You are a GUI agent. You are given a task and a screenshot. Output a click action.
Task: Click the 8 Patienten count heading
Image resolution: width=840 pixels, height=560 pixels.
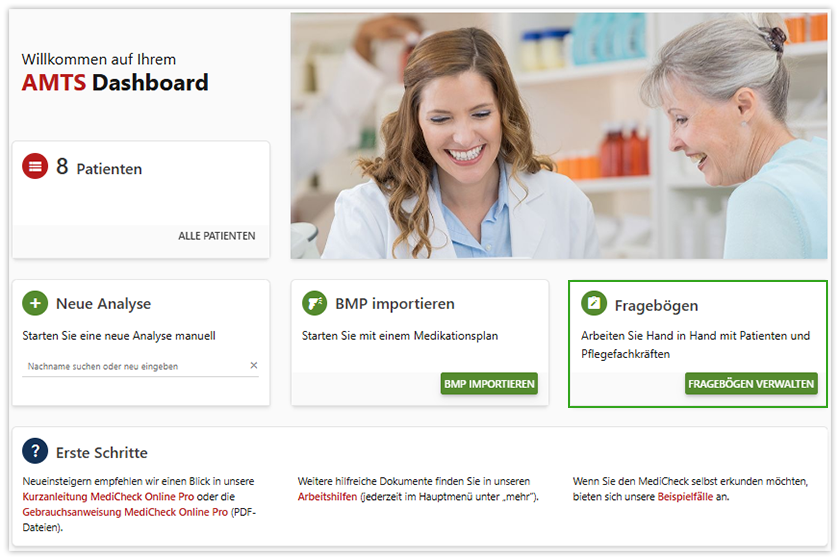pyautogui.click(x=99, y=167)
